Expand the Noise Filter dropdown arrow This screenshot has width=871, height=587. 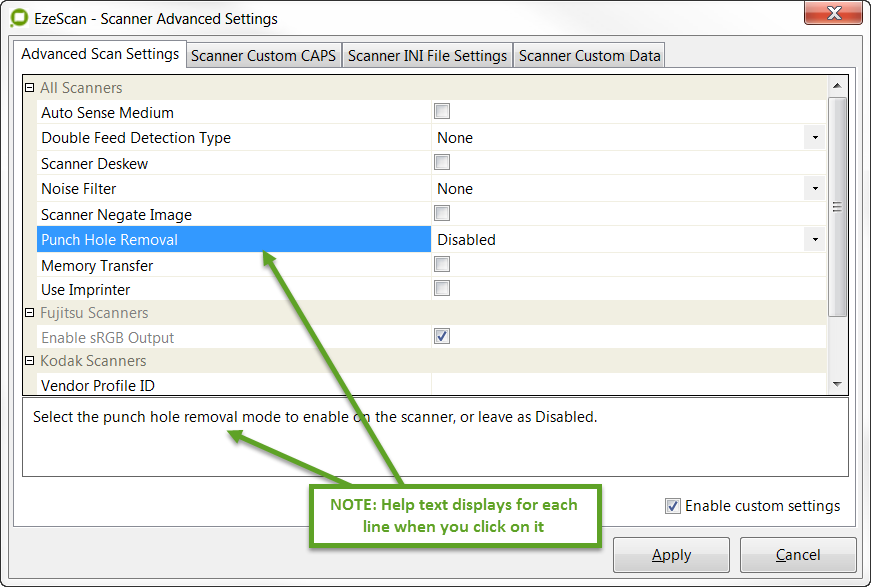coord(815,189)
